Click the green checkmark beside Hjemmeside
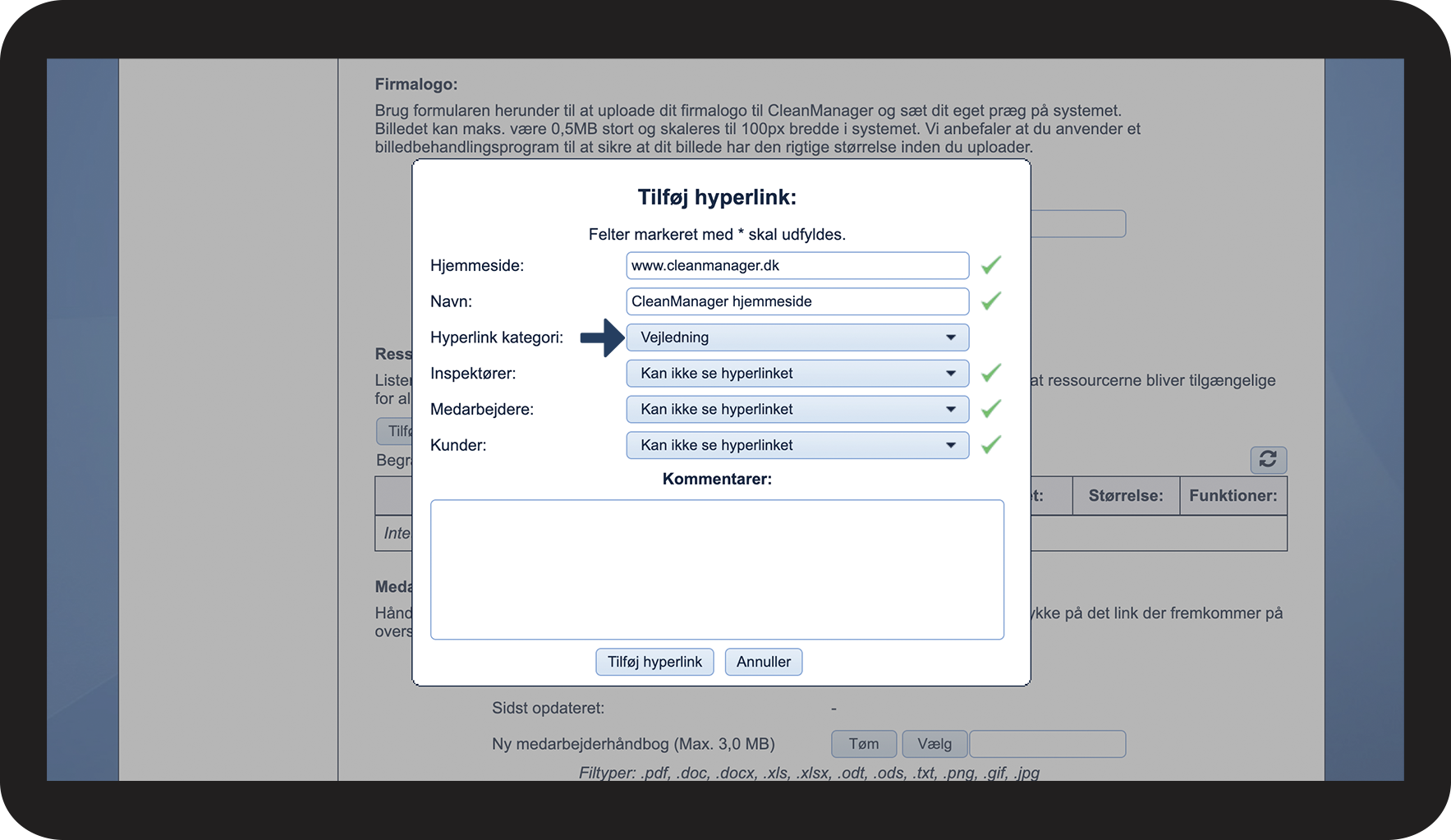The image size is (1451, 840). click(991, 264)
